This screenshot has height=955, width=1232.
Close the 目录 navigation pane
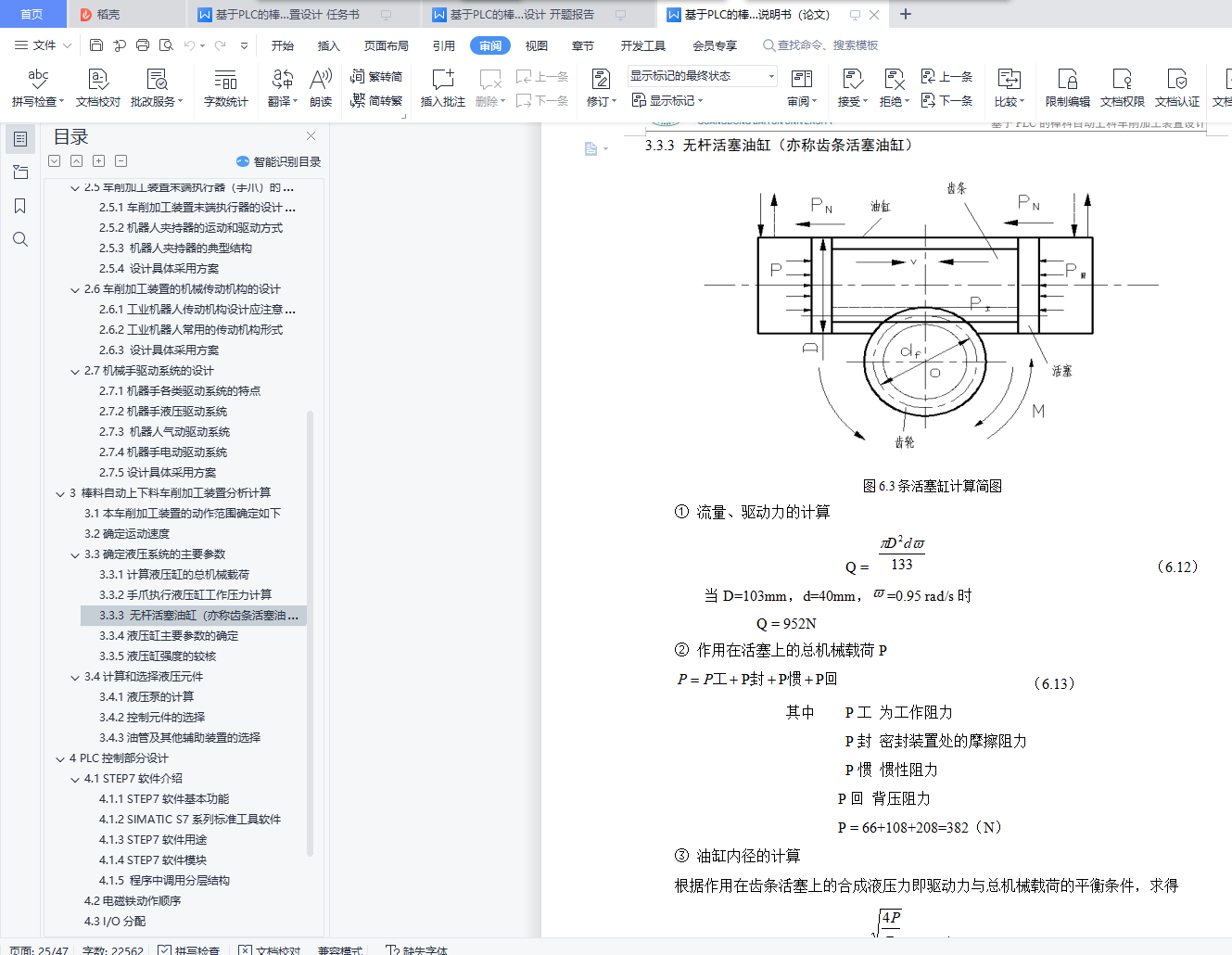pos(311,135)
